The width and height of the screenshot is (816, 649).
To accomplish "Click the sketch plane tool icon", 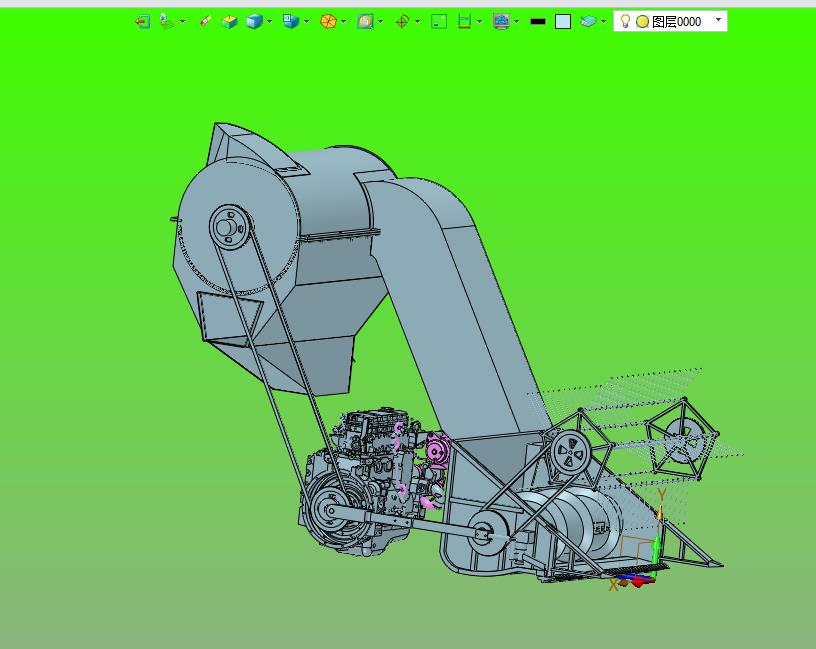I will (167, 21).
